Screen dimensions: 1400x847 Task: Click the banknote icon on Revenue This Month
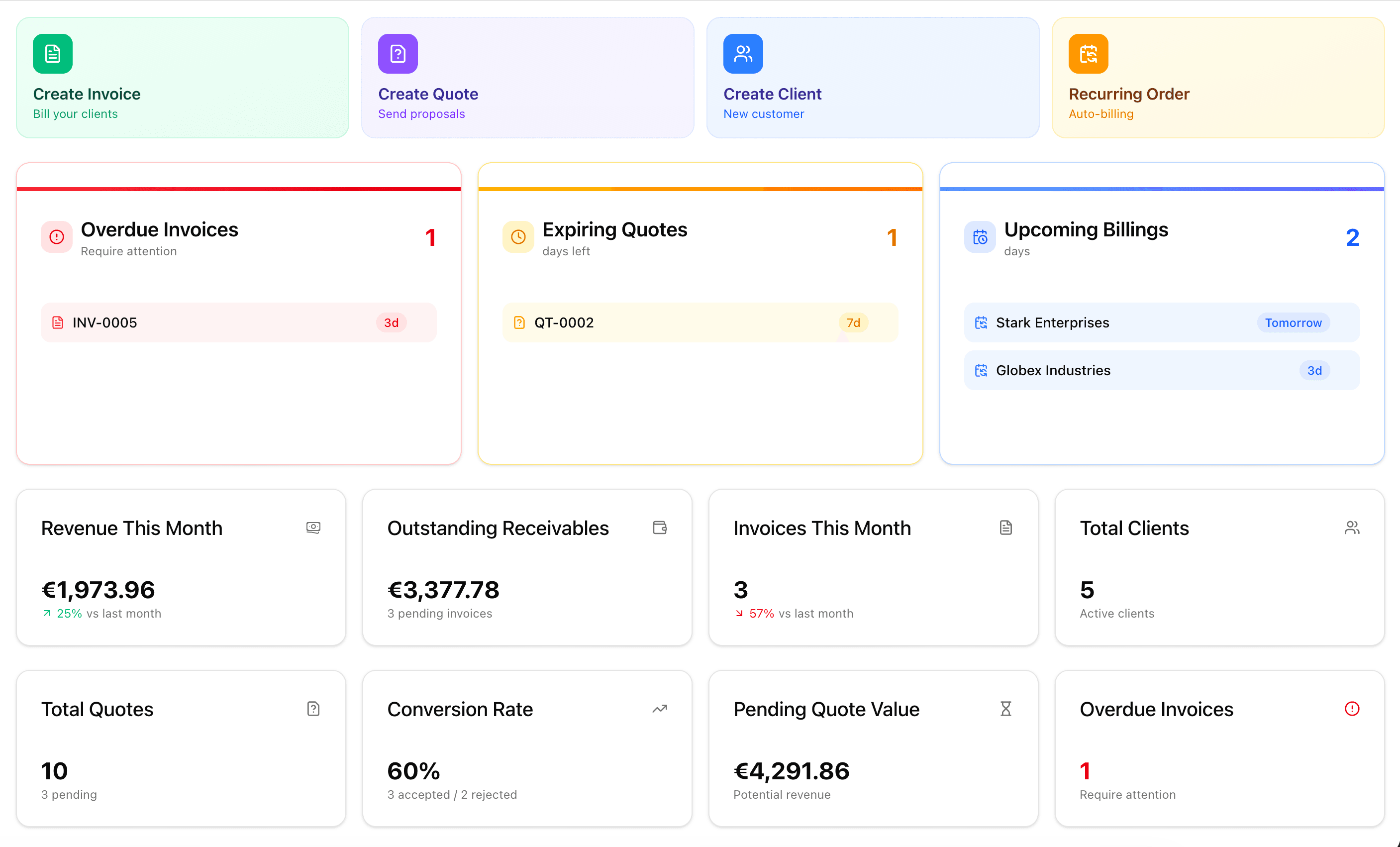313,528
